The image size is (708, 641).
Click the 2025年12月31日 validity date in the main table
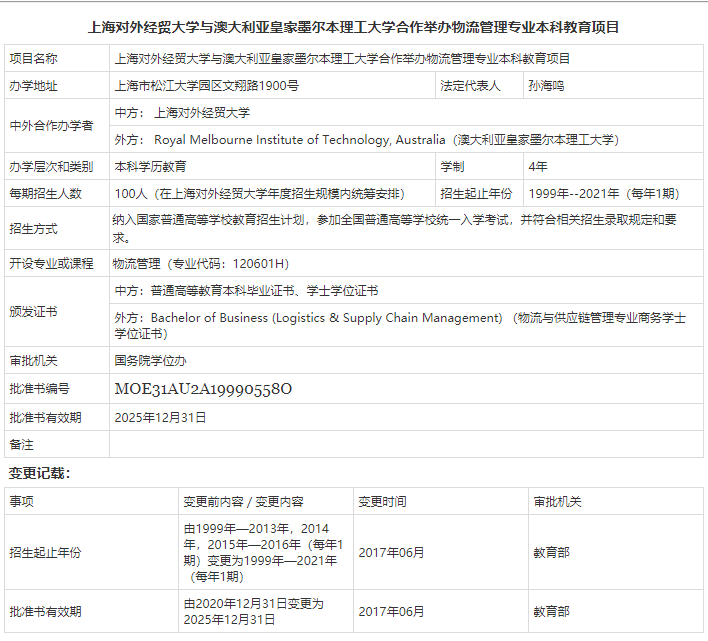point(160,418)
